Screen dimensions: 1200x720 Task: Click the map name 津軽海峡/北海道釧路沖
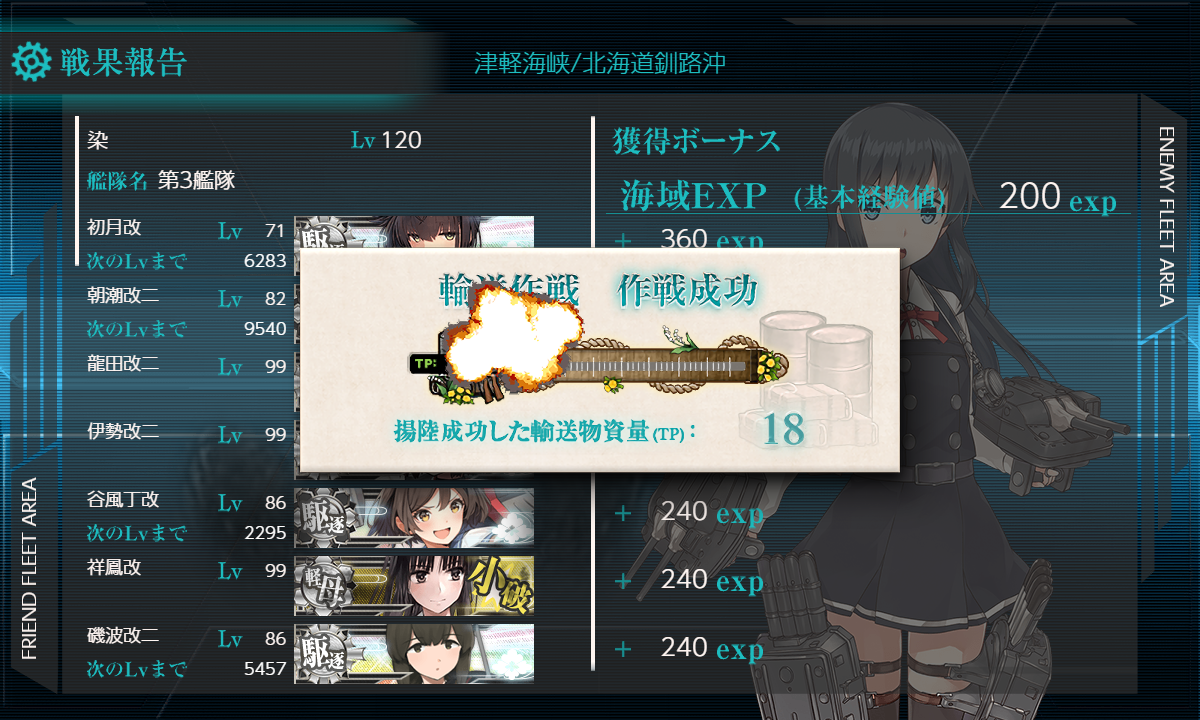[x=600, y=63]
